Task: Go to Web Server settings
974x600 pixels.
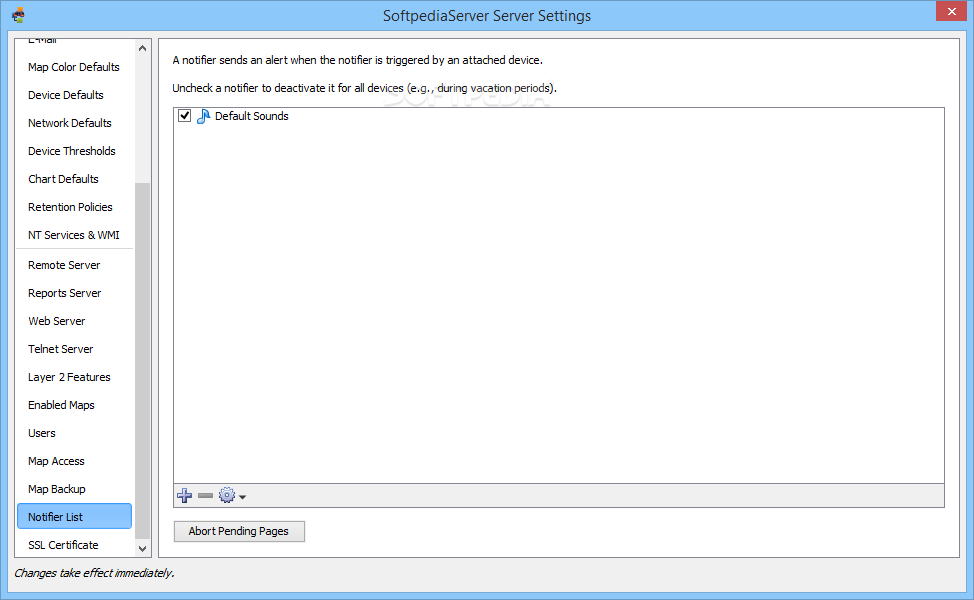Action: click(57, 321)
